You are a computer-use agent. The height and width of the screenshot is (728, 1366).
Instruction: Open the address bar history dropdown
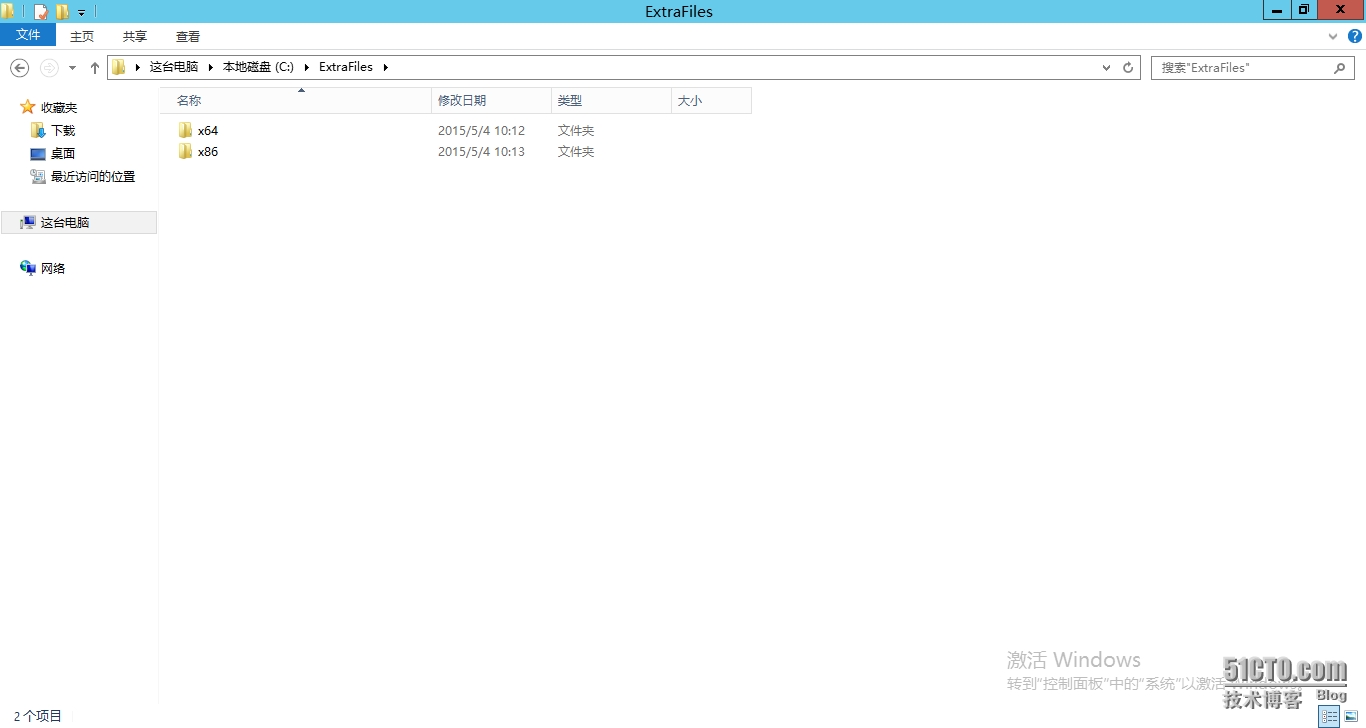point(1106,67)
